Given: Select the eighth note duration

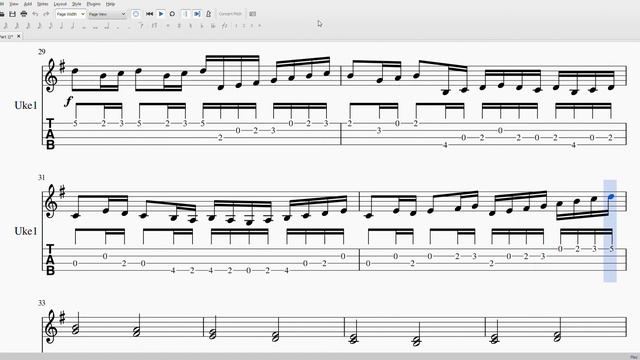Looking at the screenshot, I should click(x=50, y=26).
